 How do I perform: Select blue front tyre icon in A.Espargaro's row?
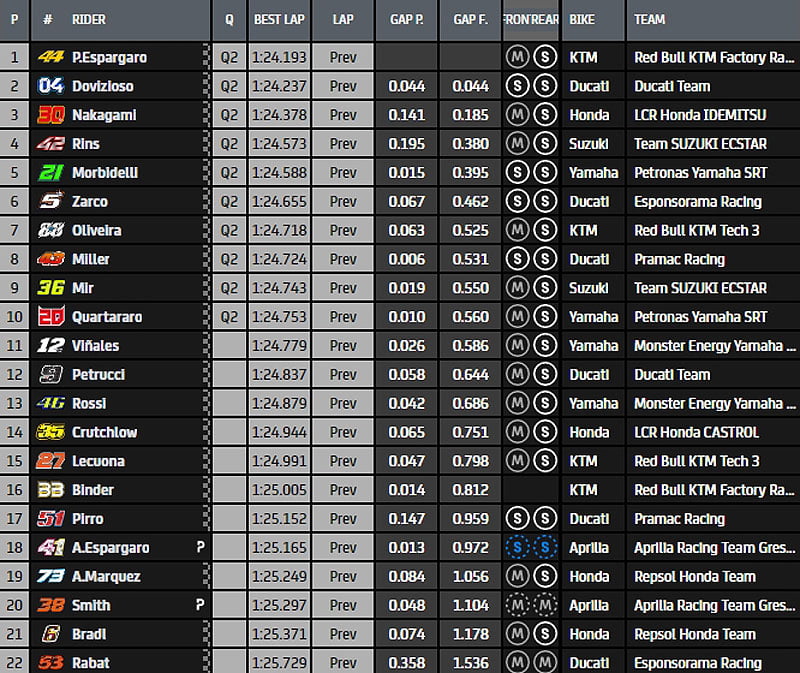pos(517,548)
